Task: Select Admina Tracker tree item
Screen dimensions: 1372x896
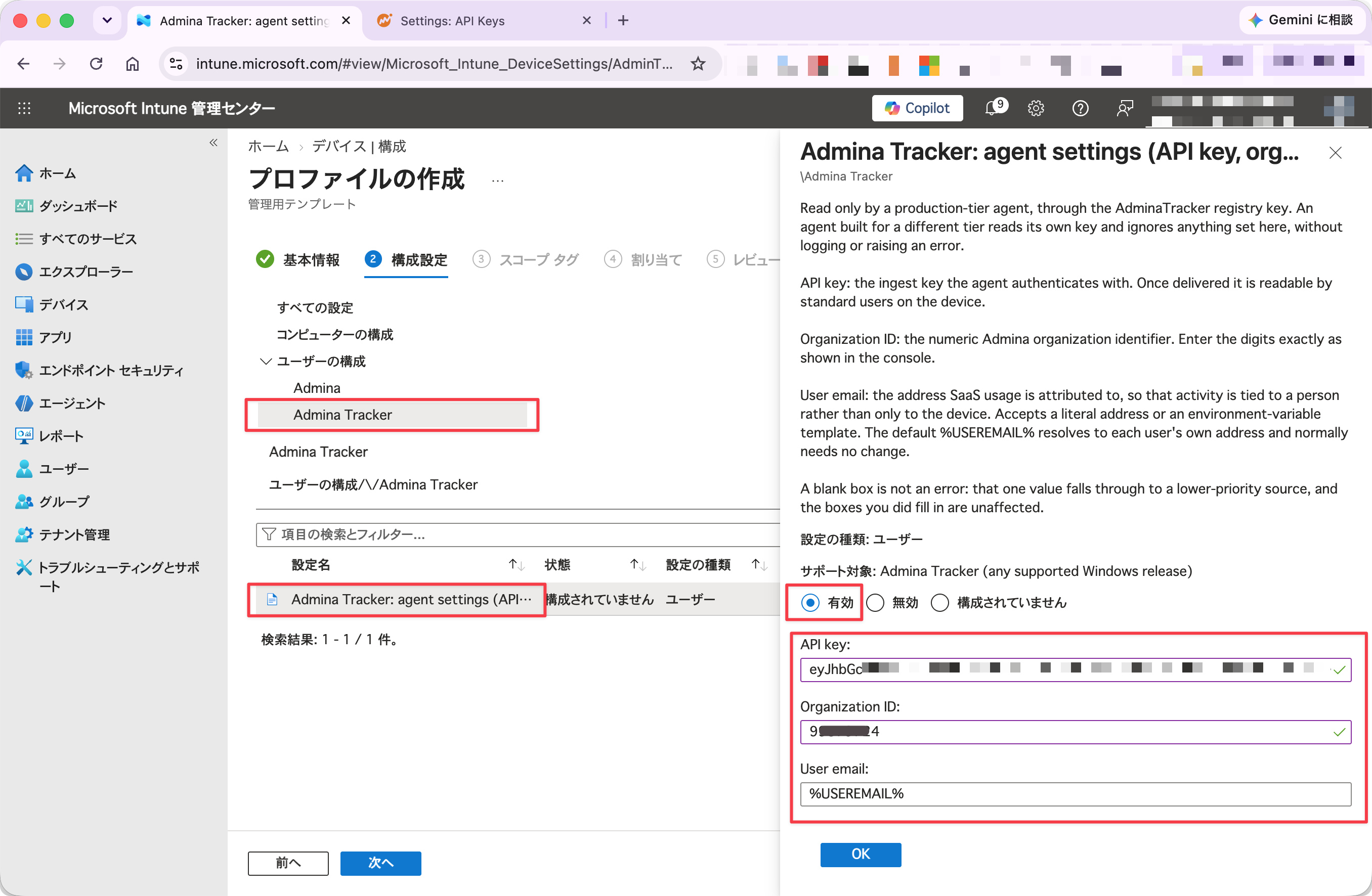Action: 392,415
